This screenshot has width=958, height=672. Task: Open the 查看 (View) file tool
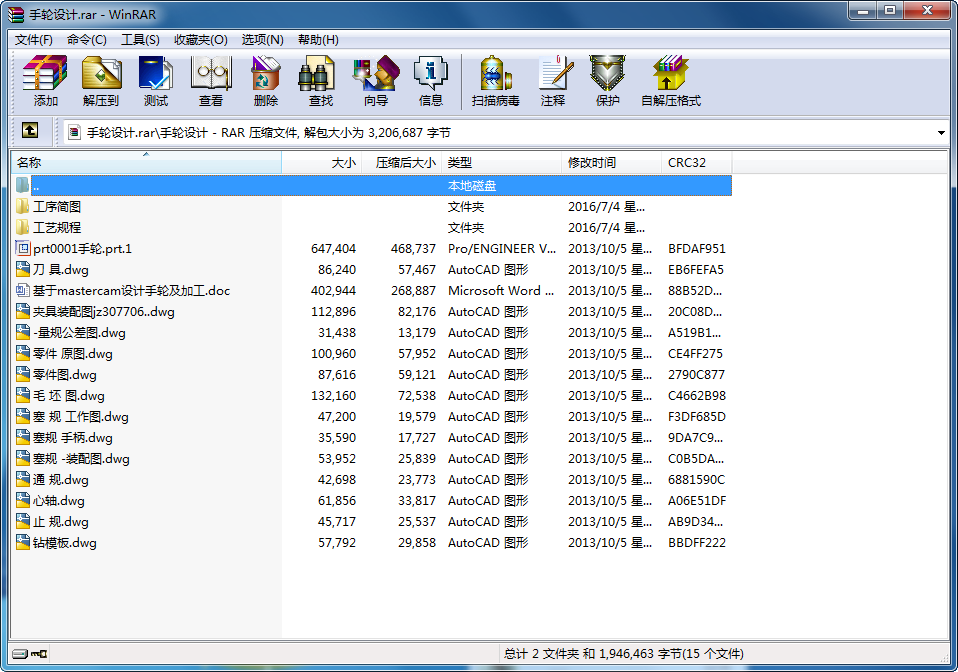(x=211, y=80)
